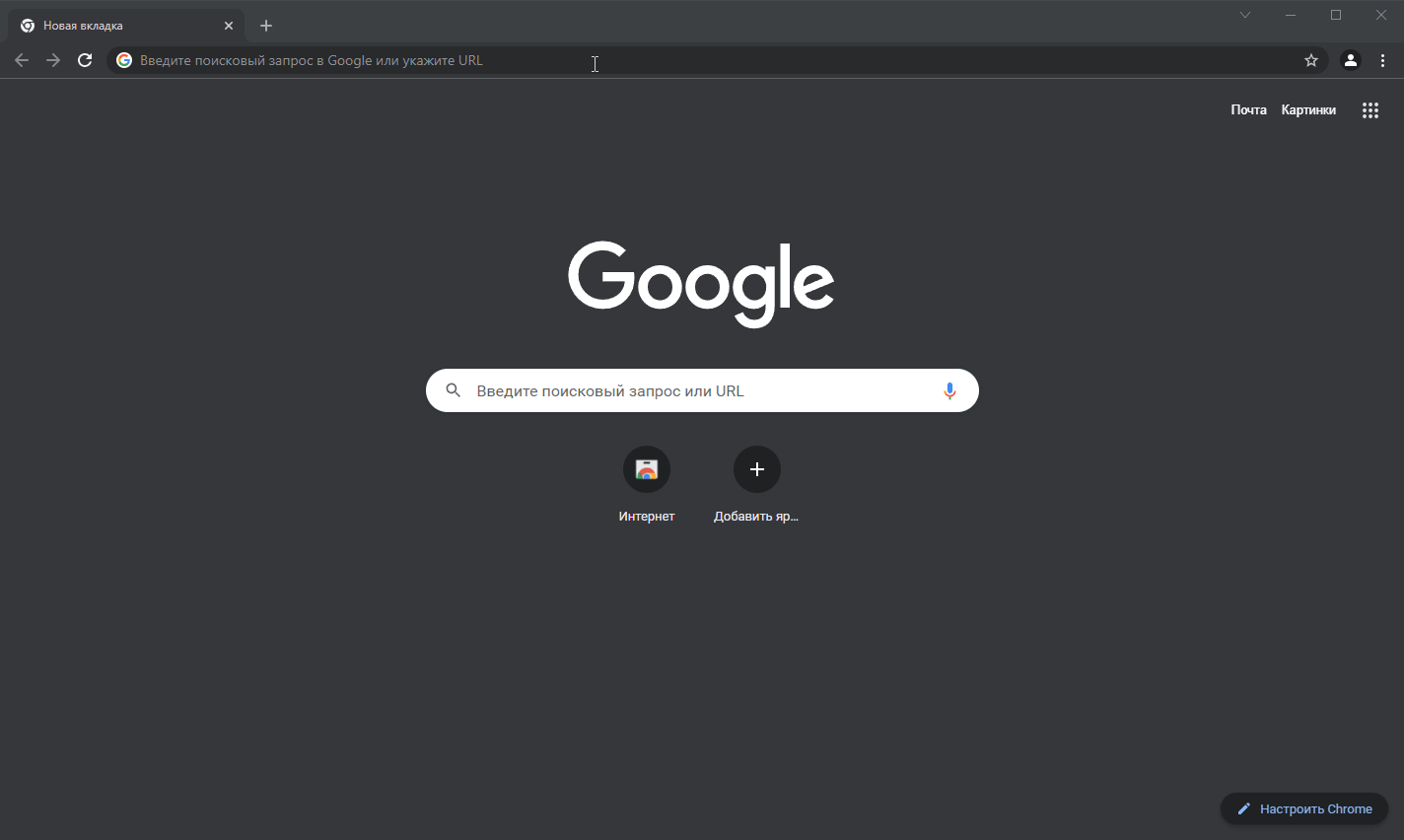This screenshot has width=1404, height=840.
Task: Click the Google icon in the address bar
Action: [x=124, y=60]
